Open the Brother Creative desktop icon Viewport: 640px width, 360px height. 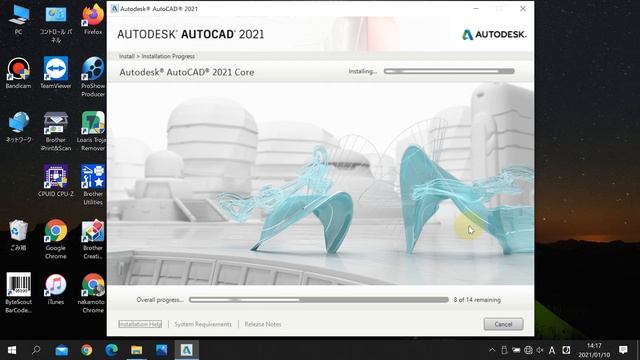point(93,239)
